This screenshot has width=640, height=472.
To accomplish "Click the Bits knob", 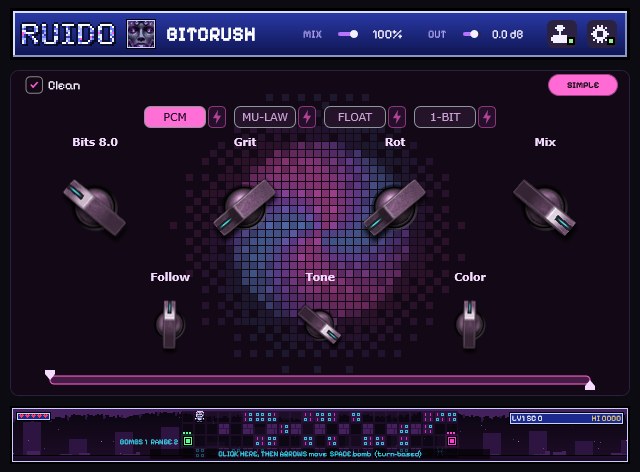I will (95, 207).
